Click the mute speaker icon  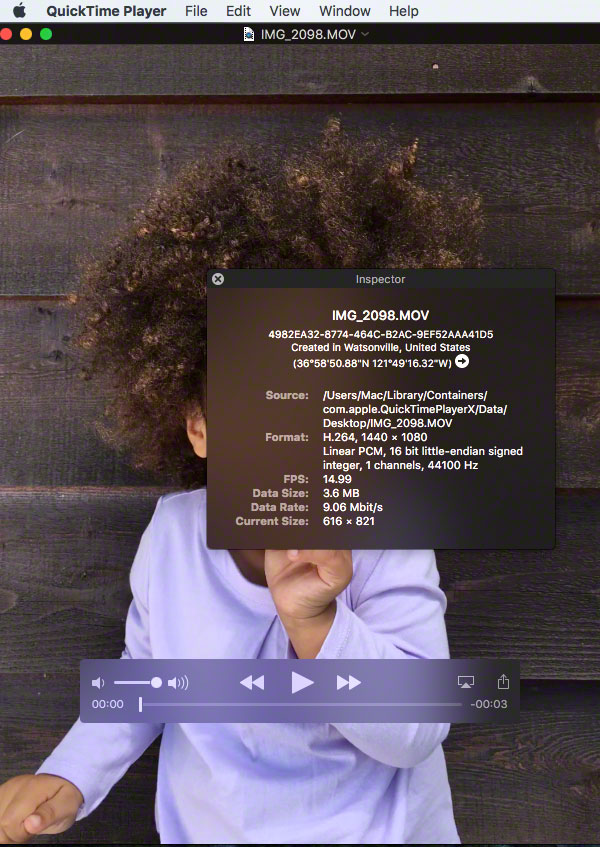click(98, 683)
